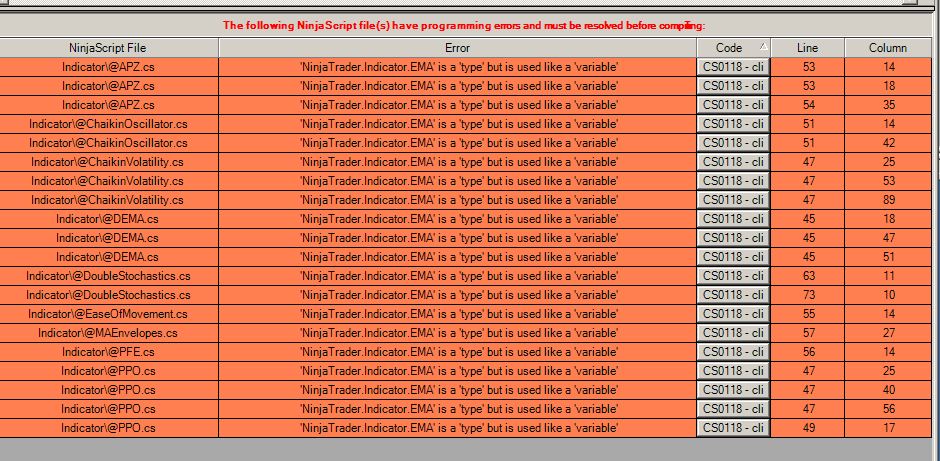The width and height of the screenshot is (940, 461).
Task: Open CS0118 button for @ChaikinOscillator.cs column 42
Action: tap(733, 143)
